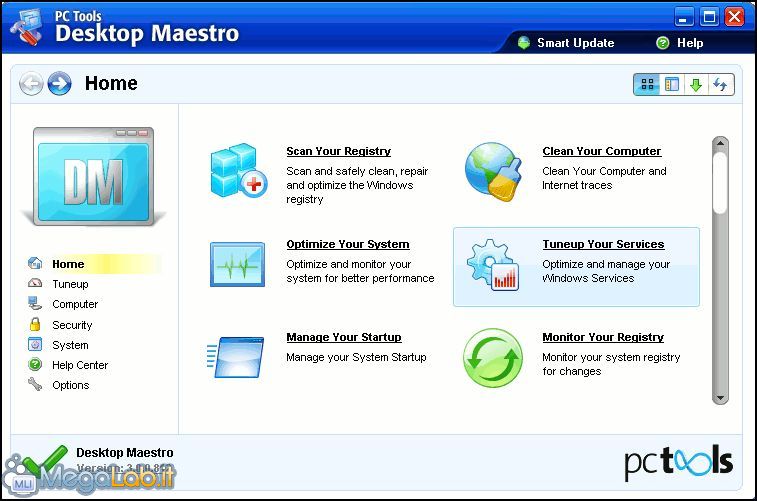Open the Scan Your Registry link
This screenshot has width=757, height=501.
[338, 151]
